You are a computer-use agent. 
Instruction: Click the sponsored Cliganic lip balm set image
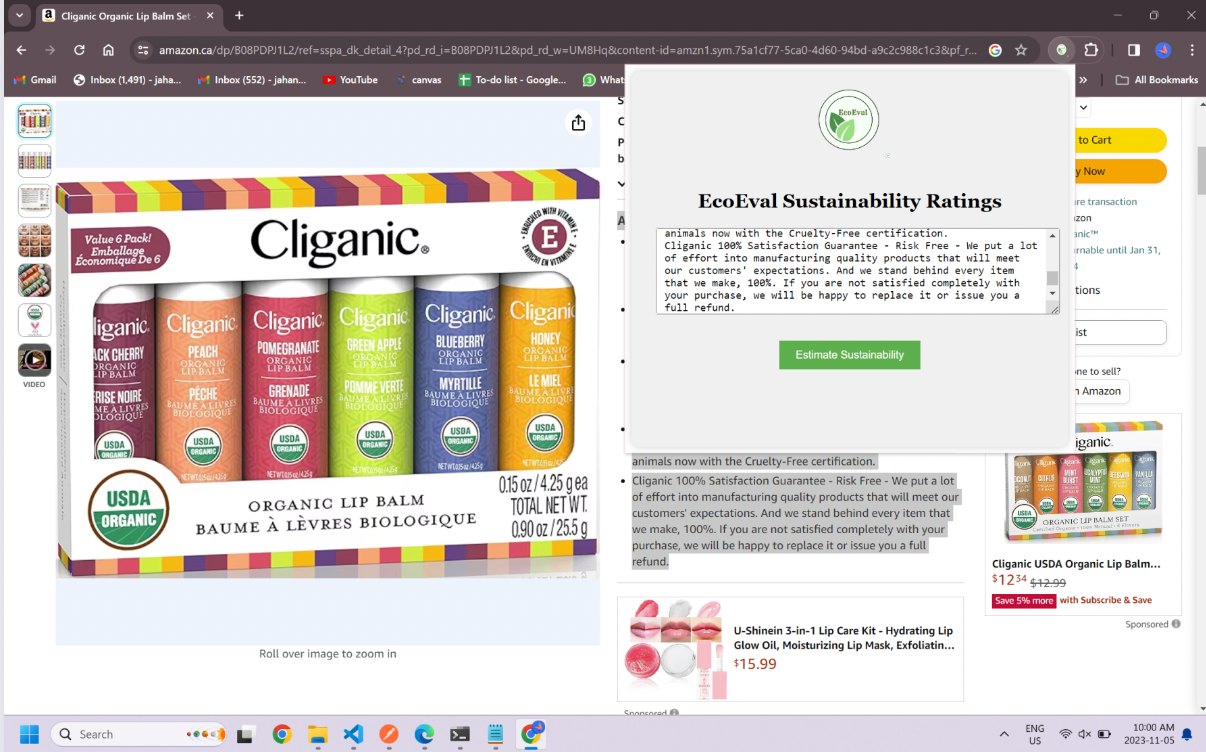tap(1084, 483)
